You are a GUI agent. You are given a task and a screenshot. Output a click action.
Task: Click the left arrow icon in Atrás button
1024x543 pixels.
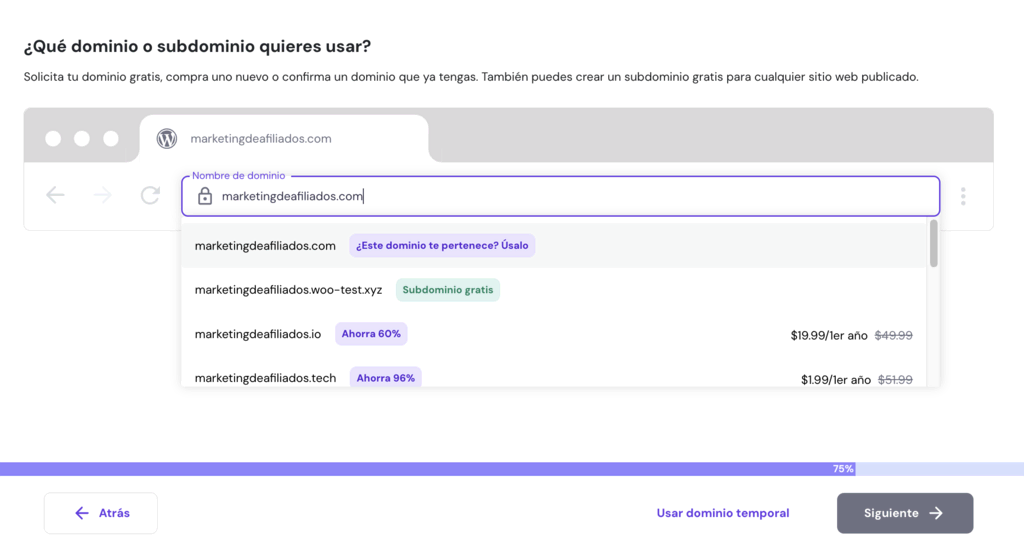coord(82,513)
